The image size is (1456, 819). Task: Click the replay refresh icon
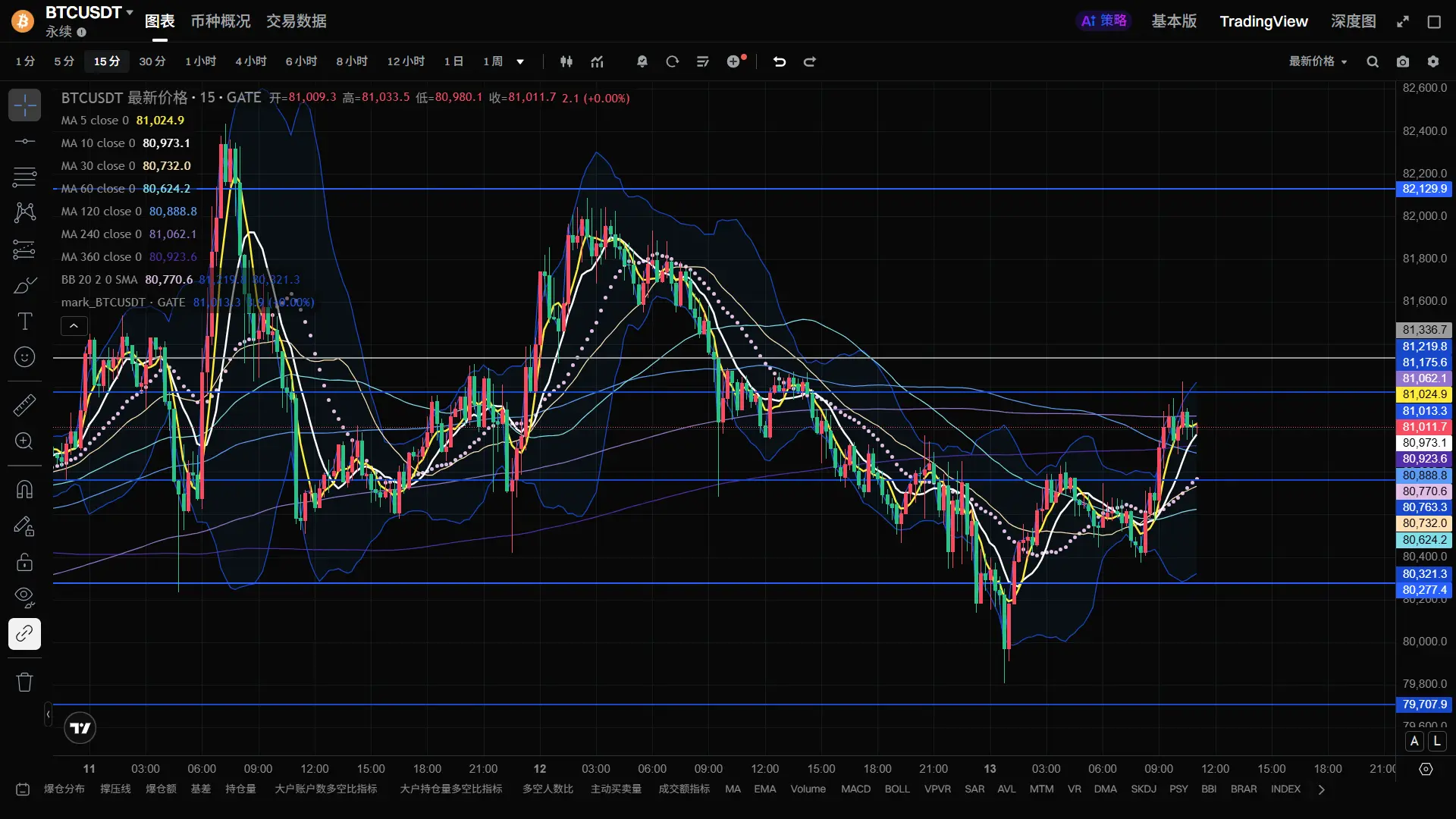coord(673,61)
